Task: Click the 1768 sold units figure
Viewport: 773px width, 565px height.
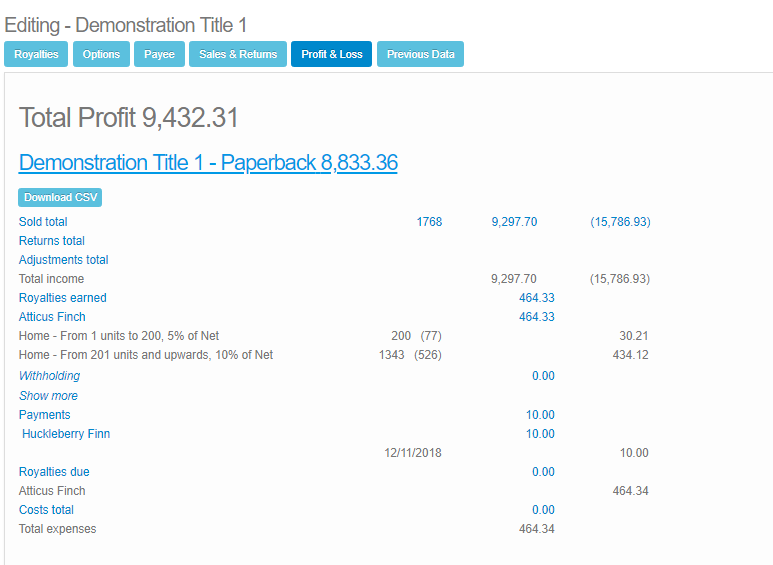Action: click(429, 222)
